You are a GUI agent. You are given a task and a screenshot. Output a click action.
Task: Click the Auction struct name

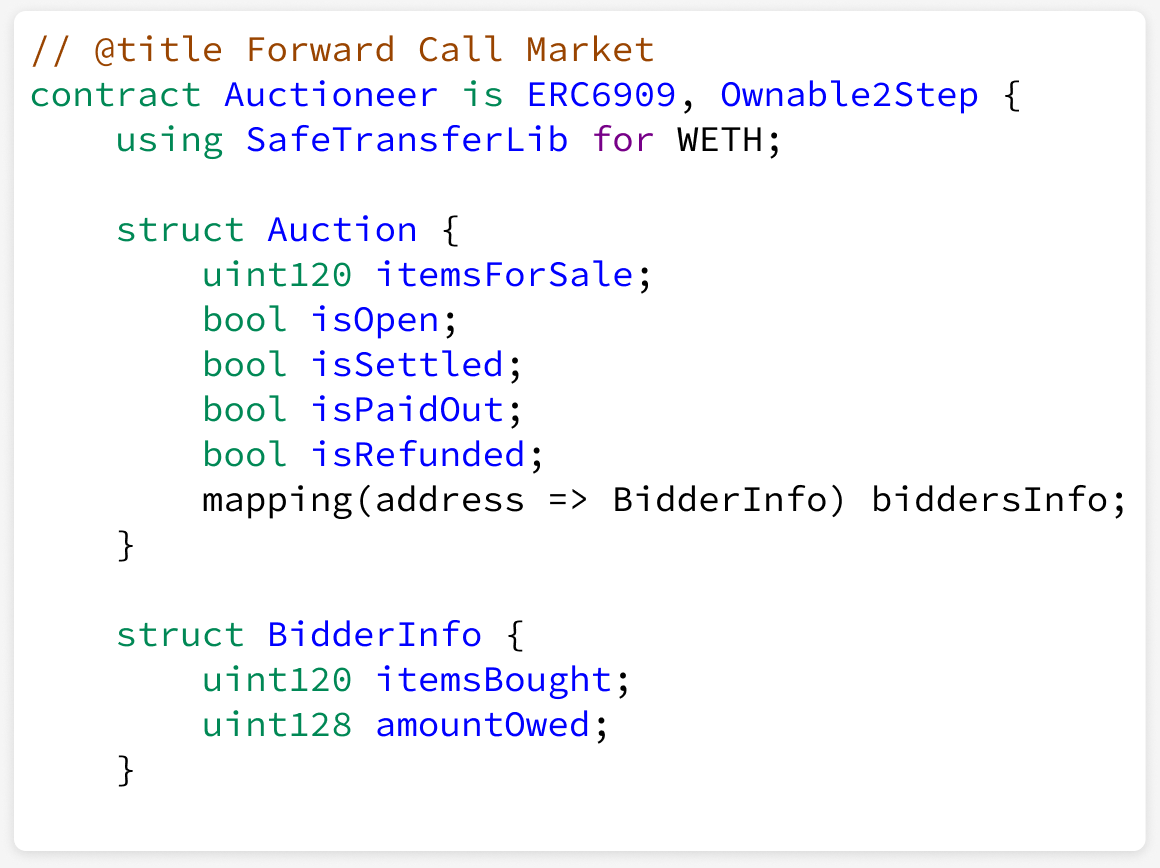coord(343,230)
